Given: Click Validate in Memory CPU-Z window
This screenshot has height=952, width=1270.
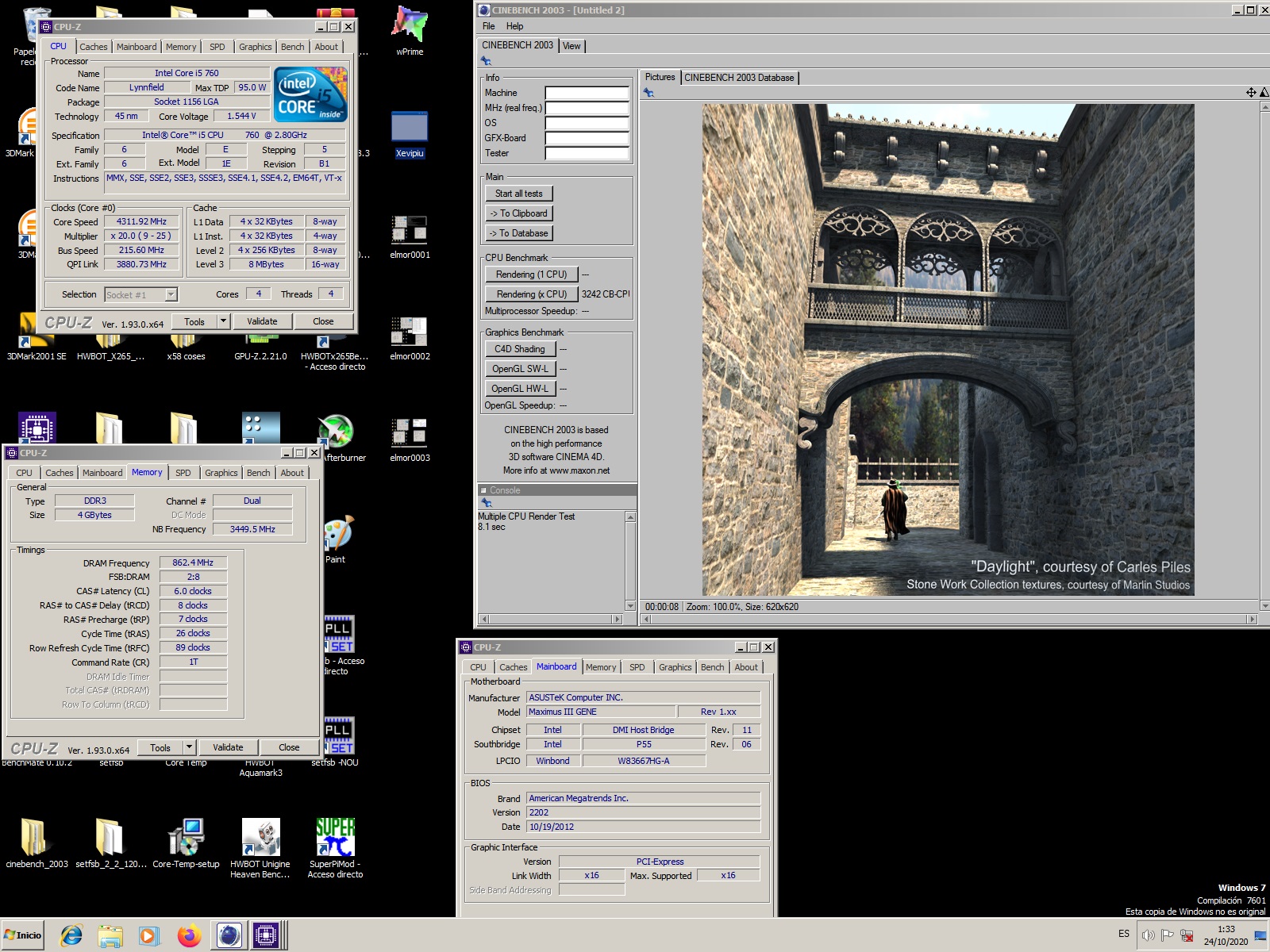Looking at the screenshot, I should click(x=228, y=747).
